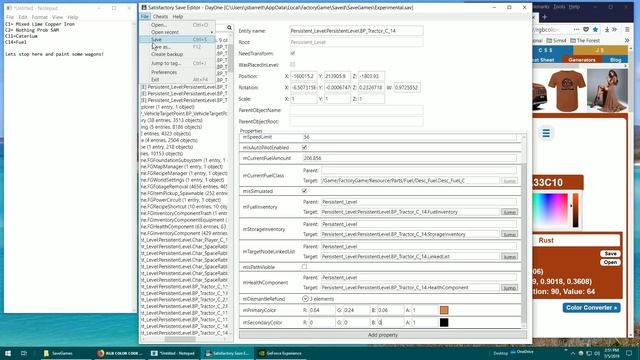The width and height of the screenshot is (640, 360).
Task: Open the round hamburger menu on web page
Action: (546, 133)
